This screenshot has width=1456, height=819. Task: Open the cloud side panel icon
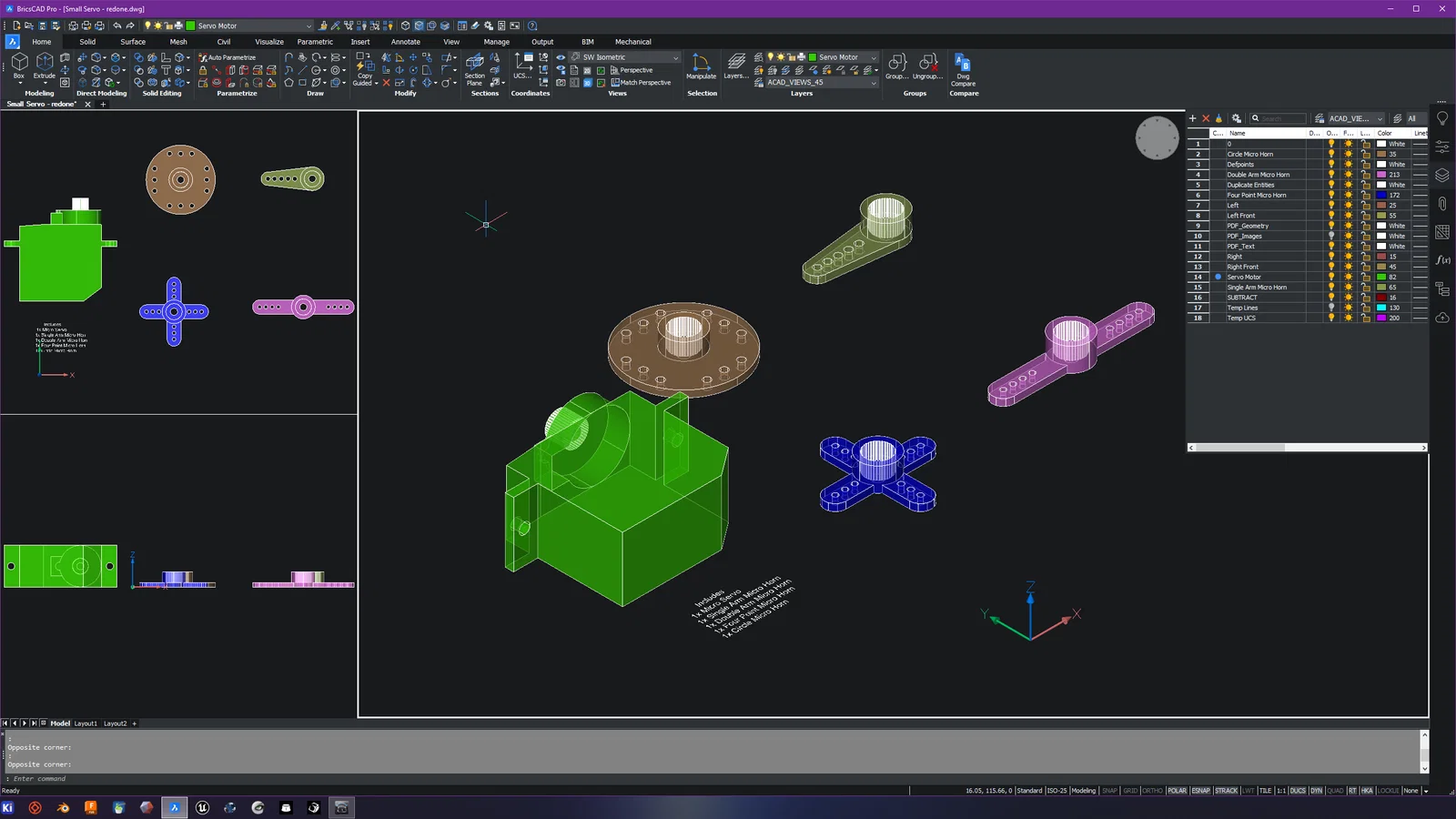point(1442,318)
